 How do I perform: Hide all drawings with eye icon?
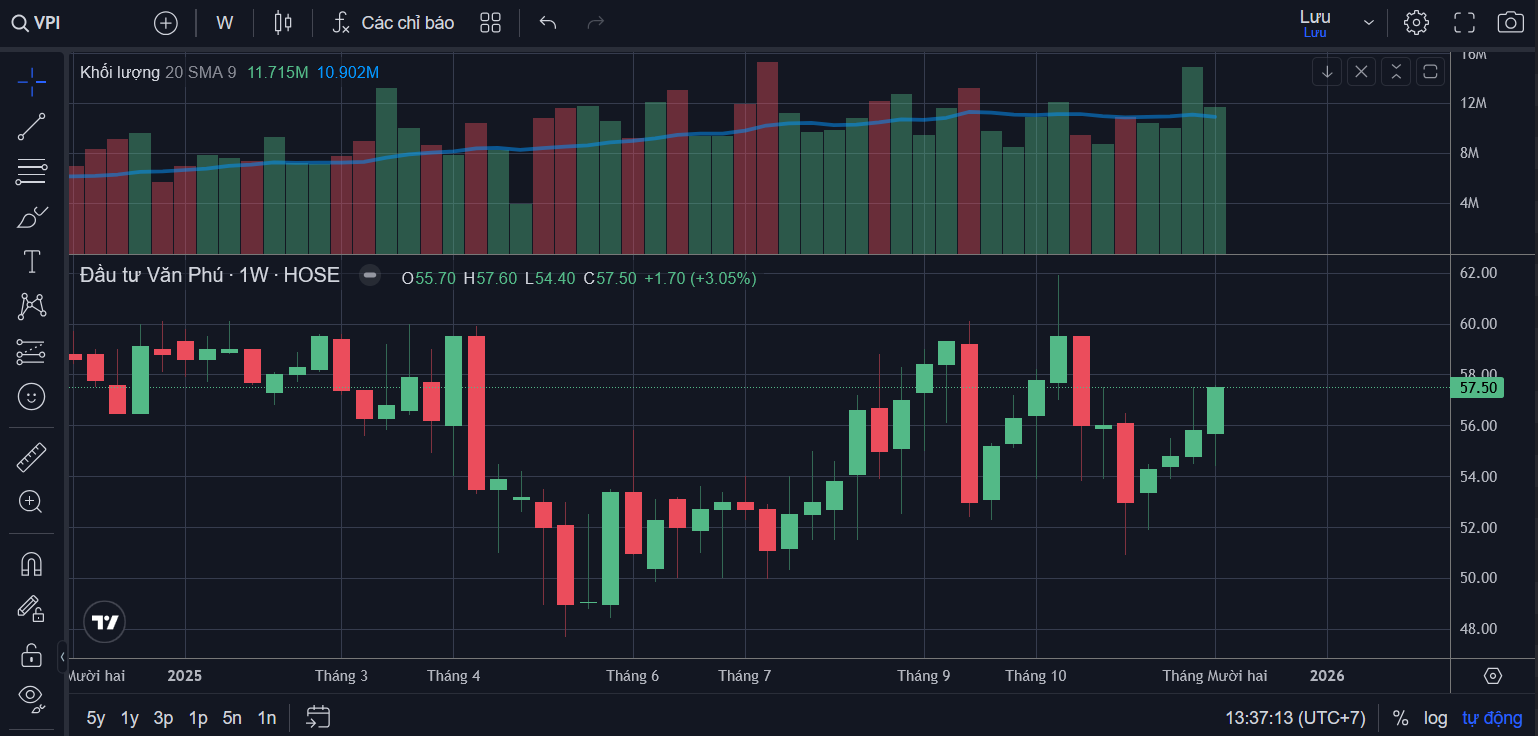[31, 696]
